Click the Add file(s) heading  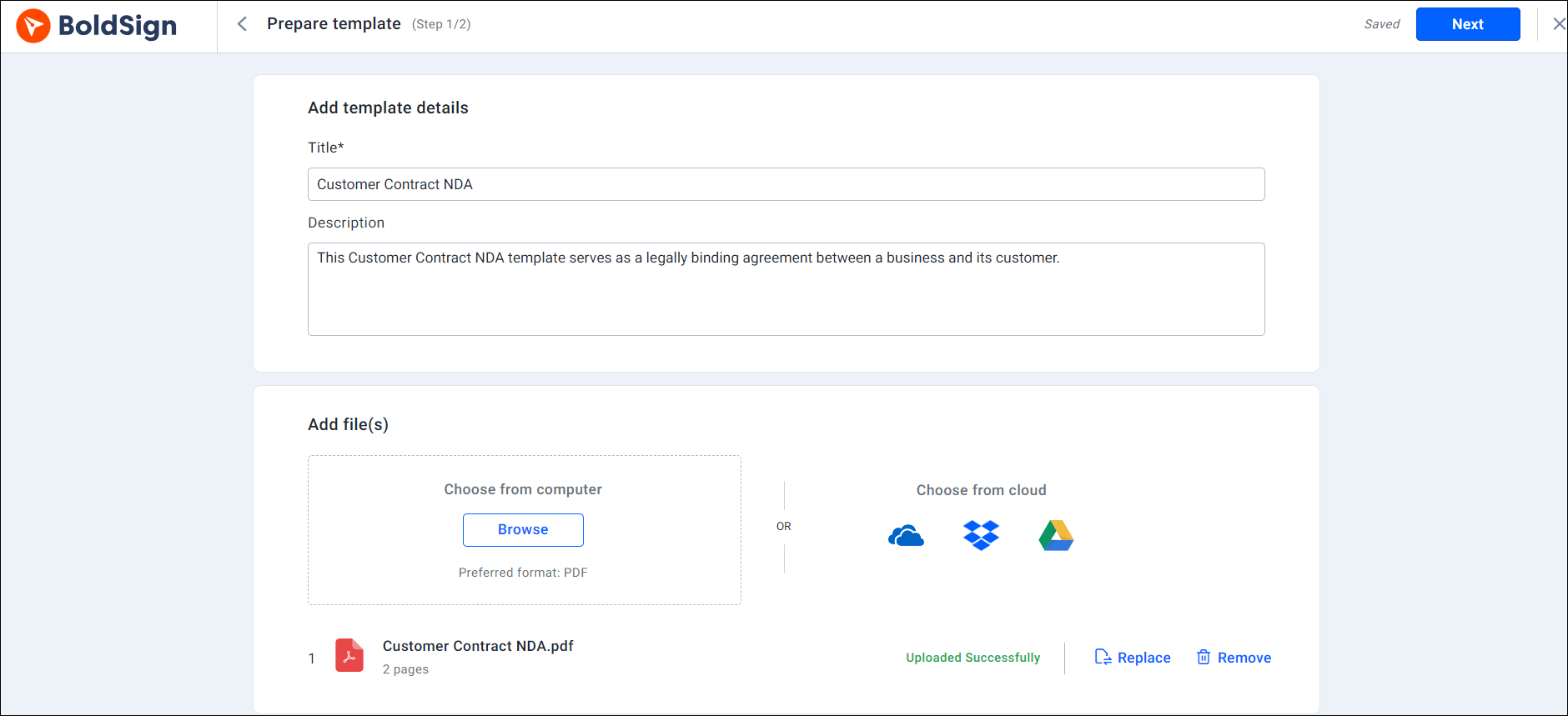(x=348, y=424)
